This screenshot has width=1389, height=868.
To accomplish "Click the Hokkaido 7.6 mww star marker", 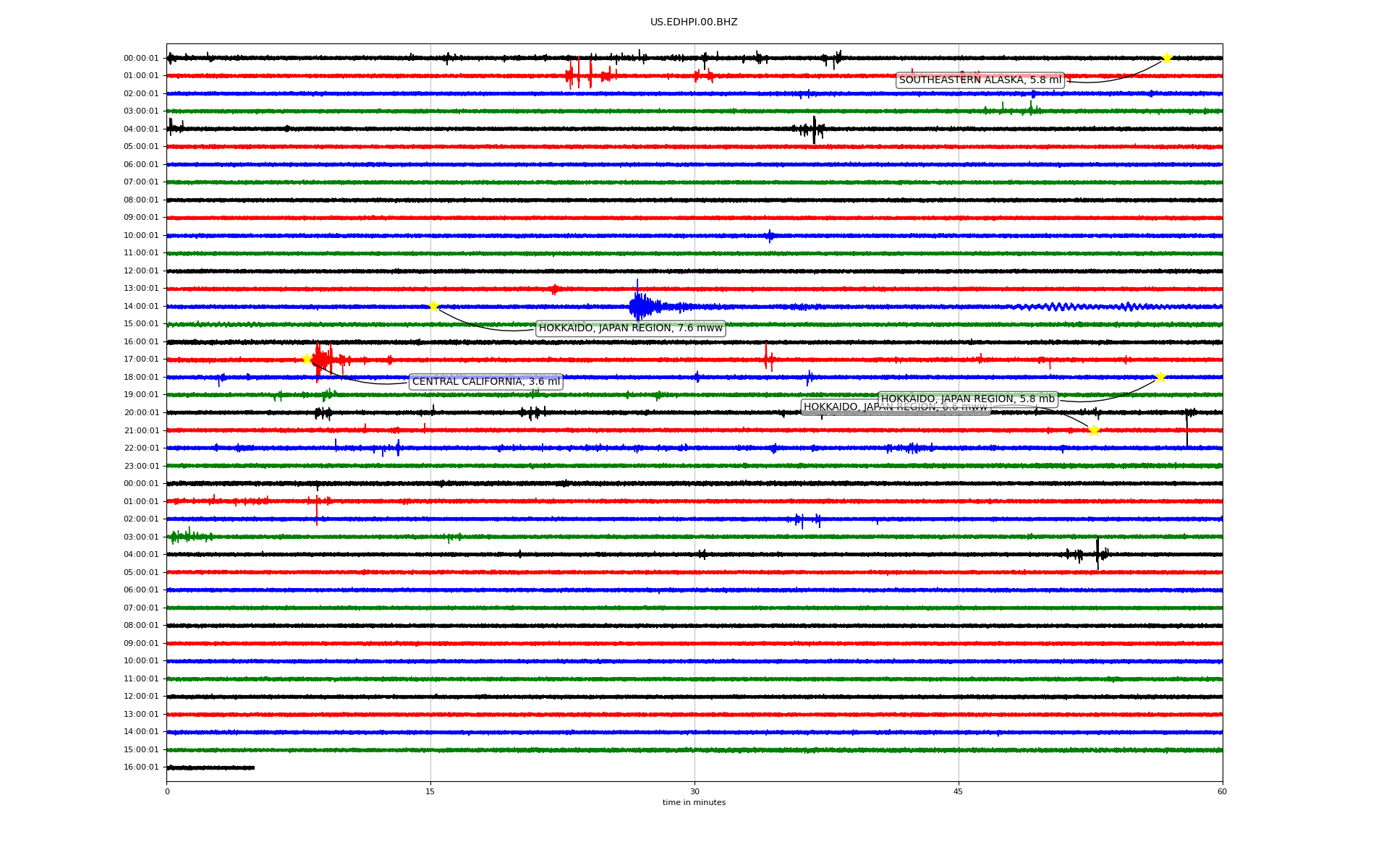I will 433,306.
